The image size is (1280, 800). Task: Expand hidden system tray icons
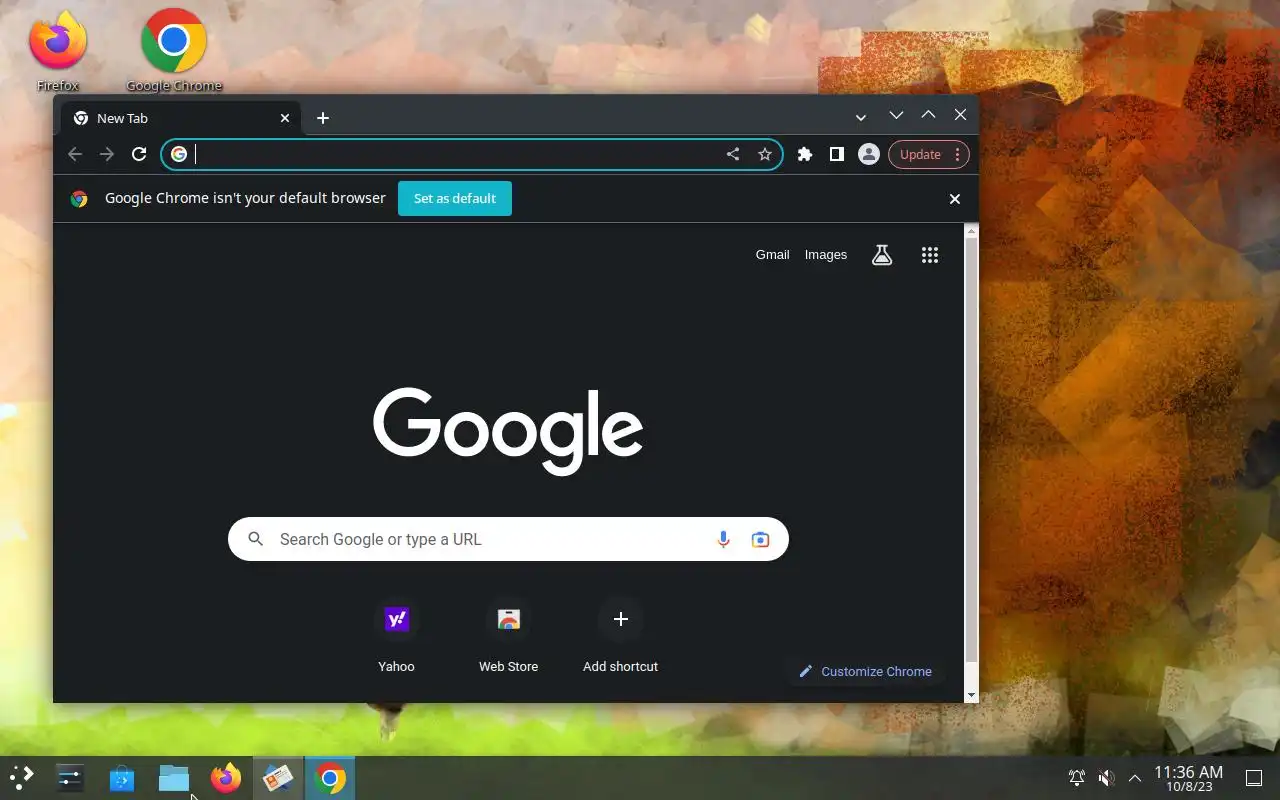pyautogui.click(x=1135, y=778)
